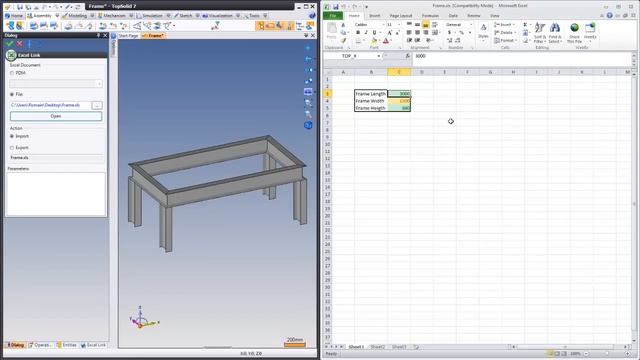This screenshot has width=640, height=360.
Task: Click the blue cube view icon in viewport
Action: (308, 125)
